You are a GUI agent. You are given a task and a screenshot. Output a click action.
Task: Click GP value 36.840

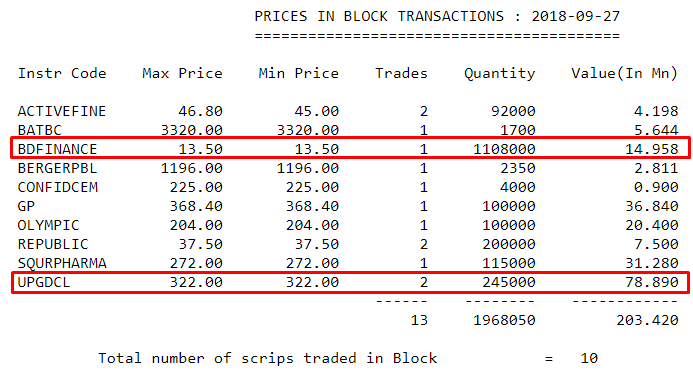pyautogui.click(x=651, y=206)
